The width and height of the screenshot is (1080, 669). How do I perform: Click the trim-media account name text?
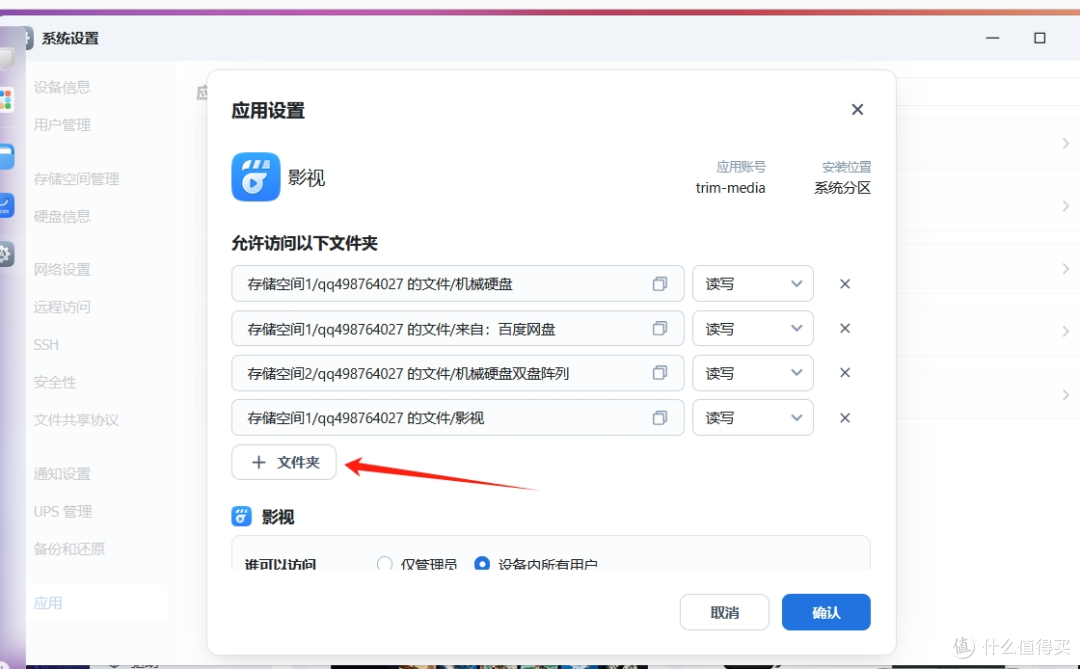[x=730, y=187]
